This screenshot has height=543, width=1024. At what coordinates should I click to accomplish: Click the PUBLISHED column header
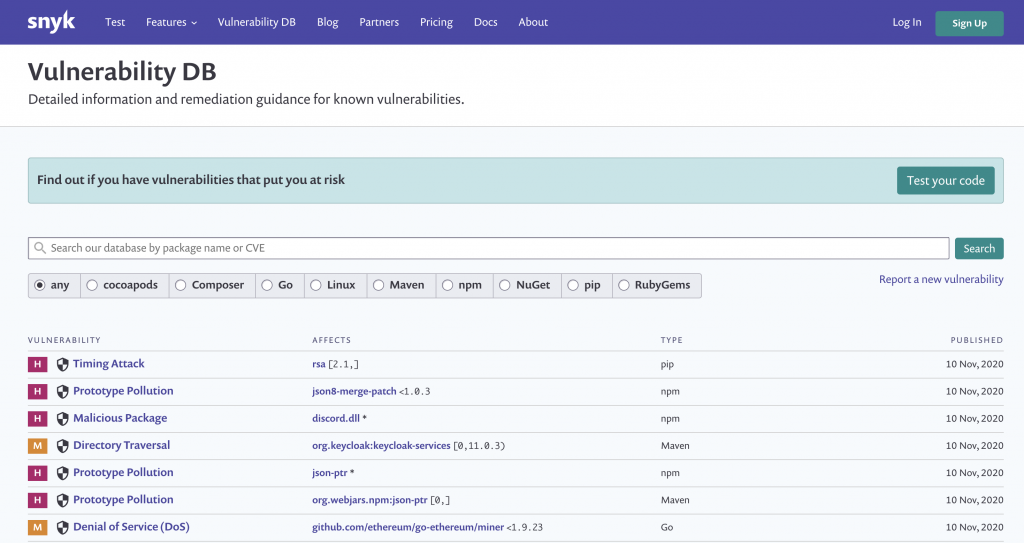coord(976,340)
